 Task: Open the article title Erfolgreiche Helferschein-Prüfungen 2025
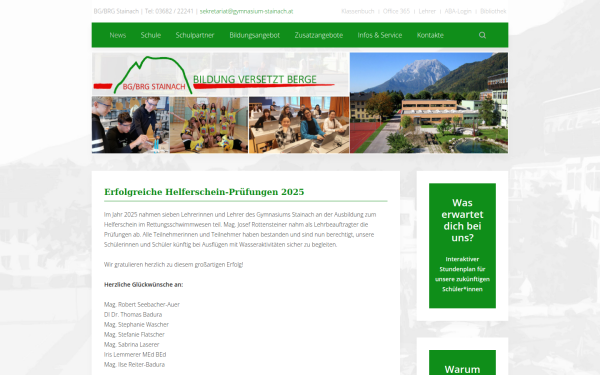pos(204,192)
